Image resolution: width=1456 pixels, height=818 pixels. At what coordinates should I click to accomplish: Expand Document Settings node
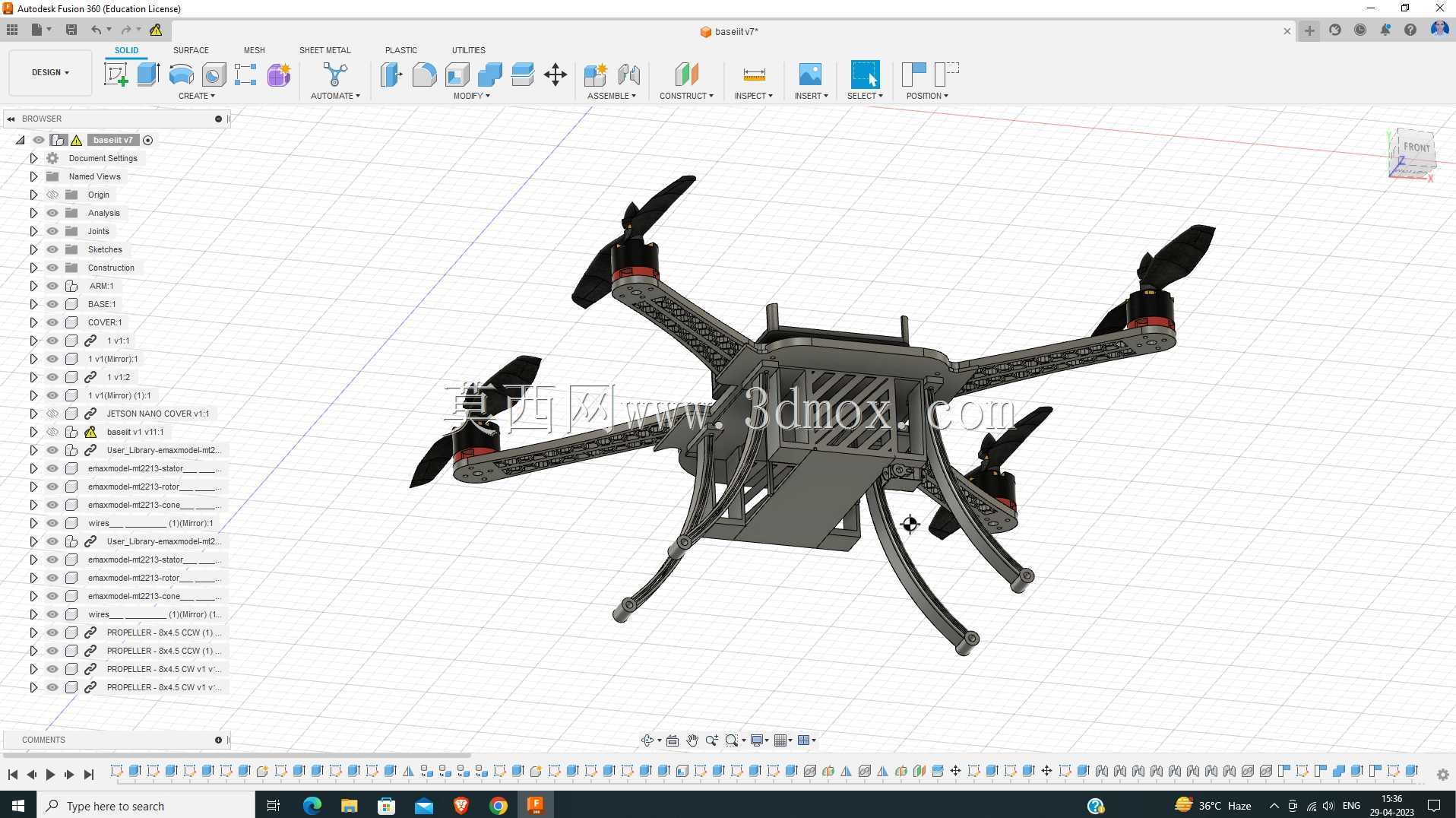(x=33, y=158)
